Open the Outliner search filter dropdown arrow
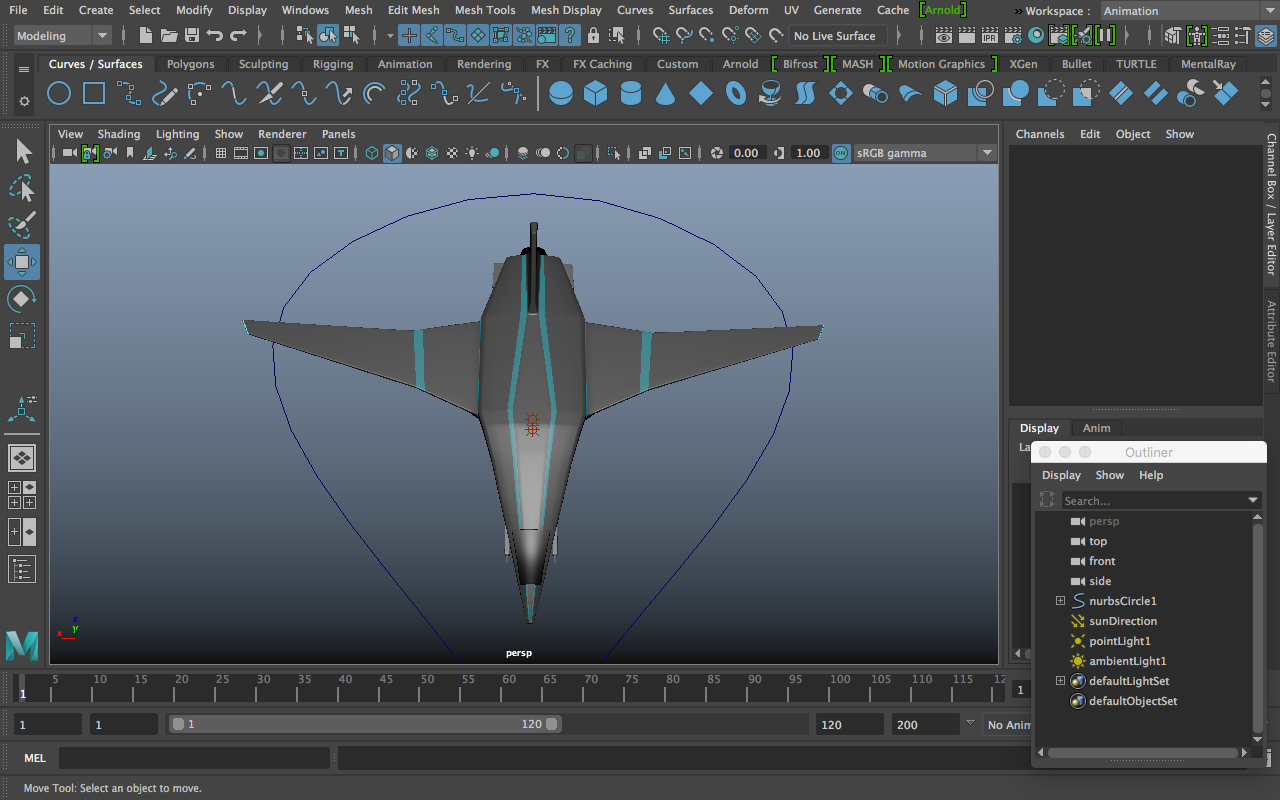Screen dimensions: 1280x800 (1253, 500)
